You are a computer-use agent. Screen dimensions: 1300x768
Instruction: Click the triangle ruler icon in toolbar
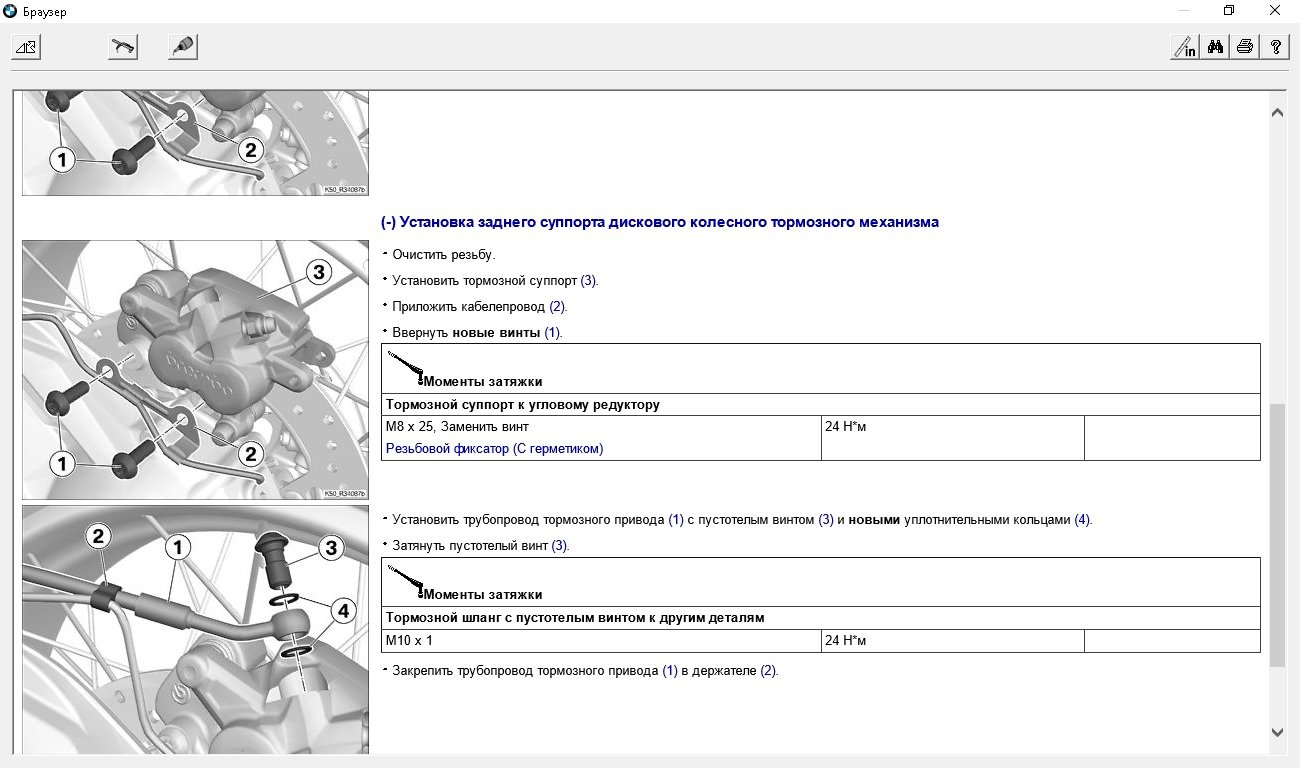(x=26, y=47)
